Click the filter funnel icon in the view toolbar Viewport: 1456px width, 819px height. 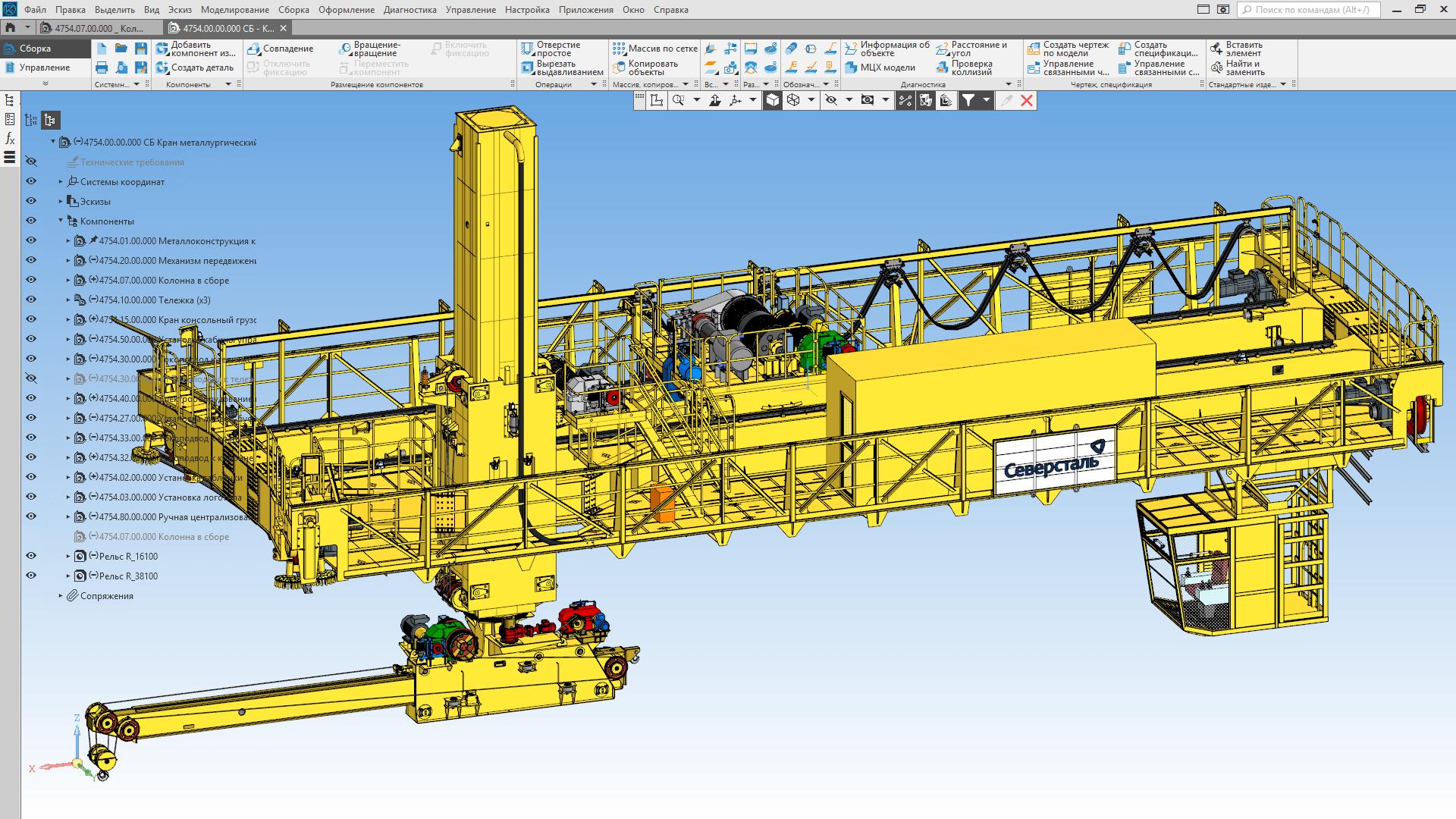coord(968,100)
